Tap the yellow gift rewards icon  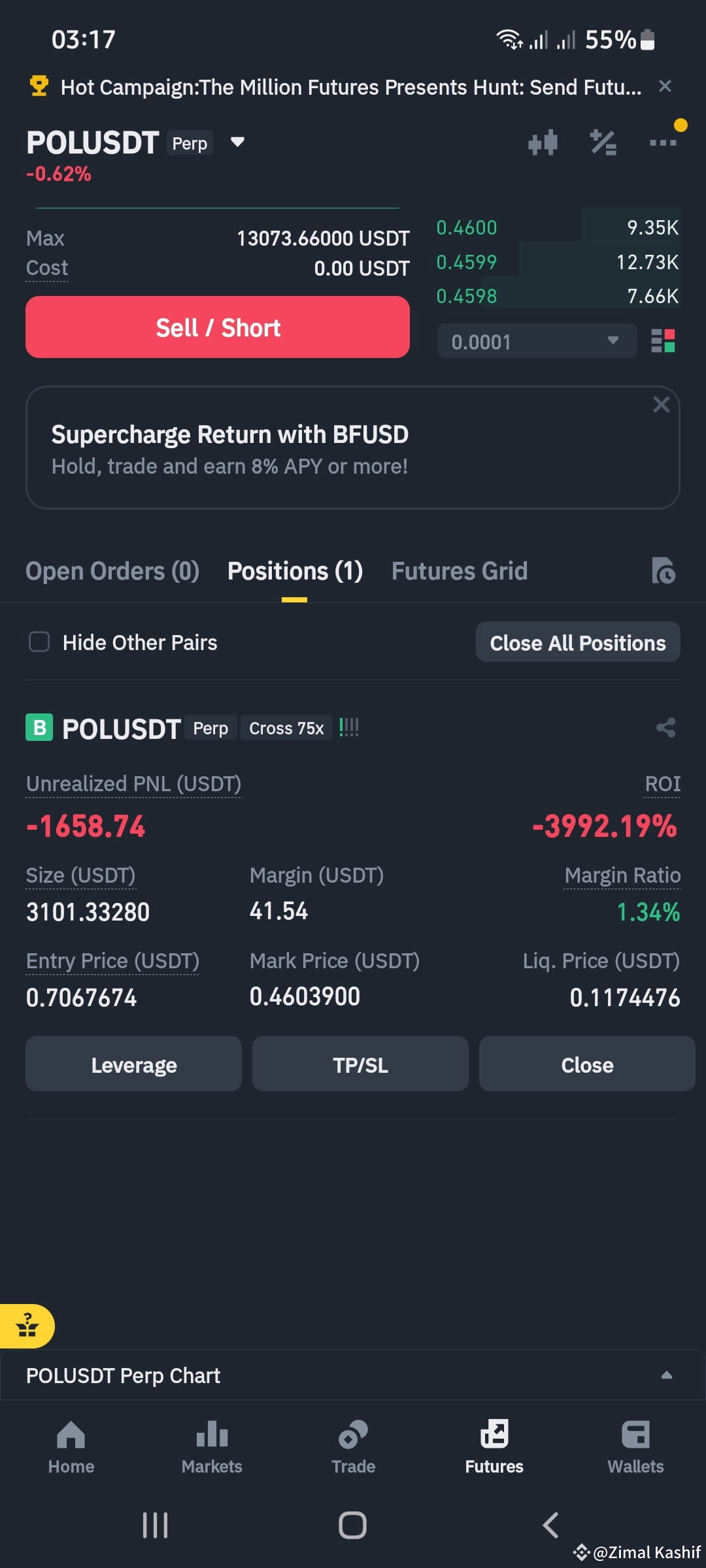[x=27, y=1326]
